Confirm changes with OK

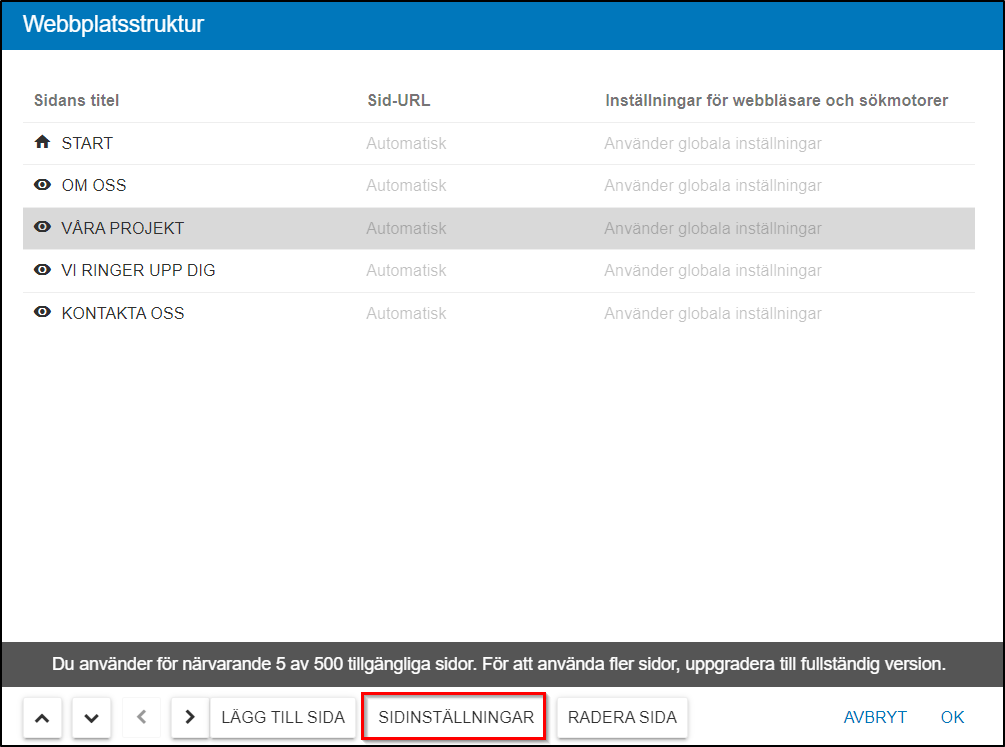point(952,718)
